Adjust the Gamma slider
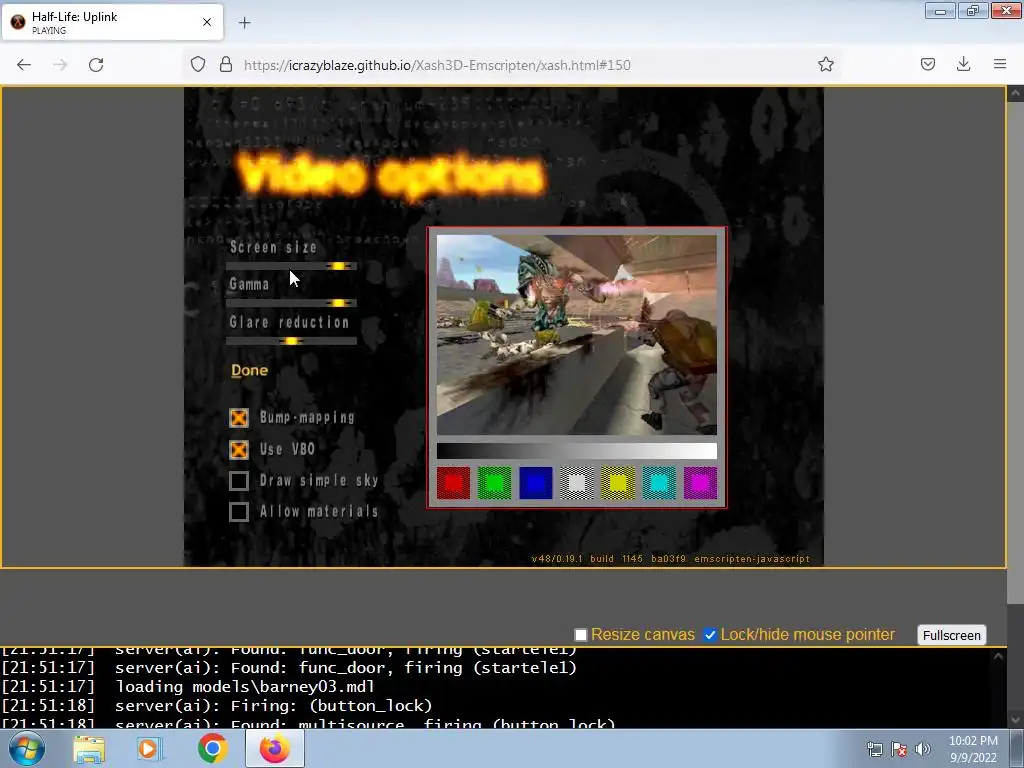 click(291, 303)
